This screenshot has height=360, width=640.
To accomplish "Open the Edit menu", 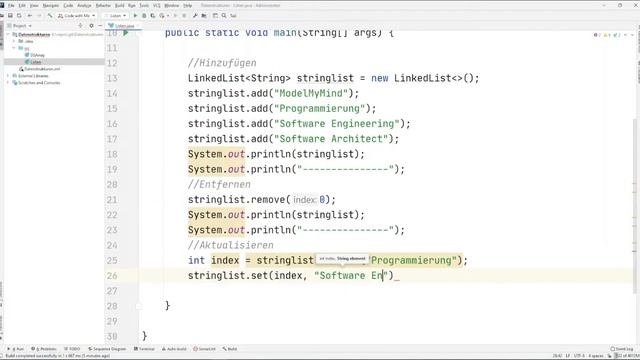I will point(22,6).
